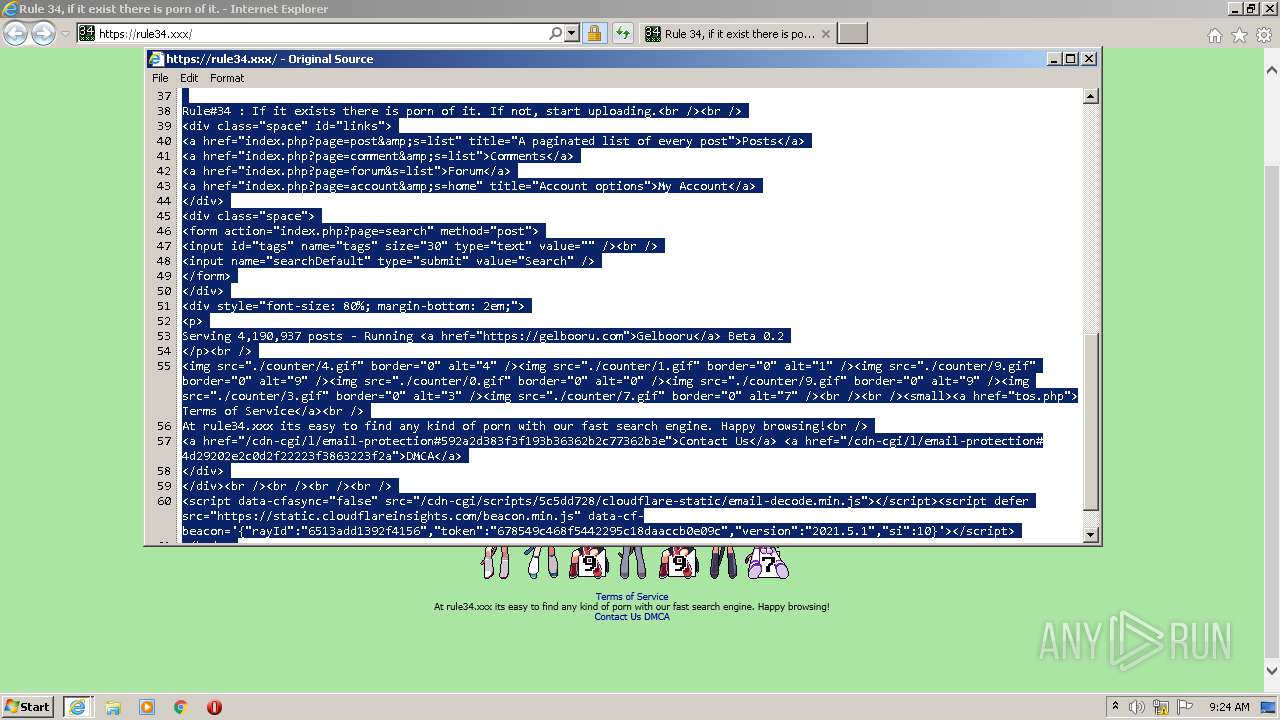The width and height of the screenshot is (1280, 720).
Task: Open the network tray icon
Action: [1161, 707]
